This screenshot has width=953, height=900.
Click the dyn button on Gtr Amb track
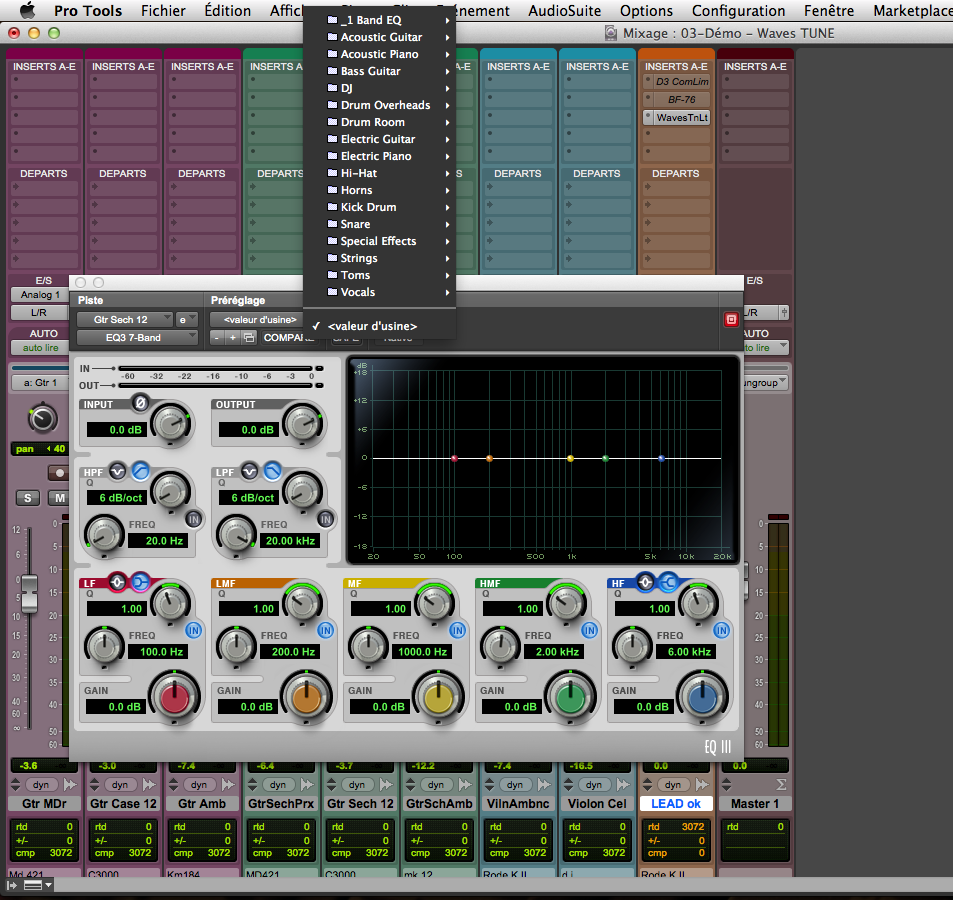pos(199,785)
